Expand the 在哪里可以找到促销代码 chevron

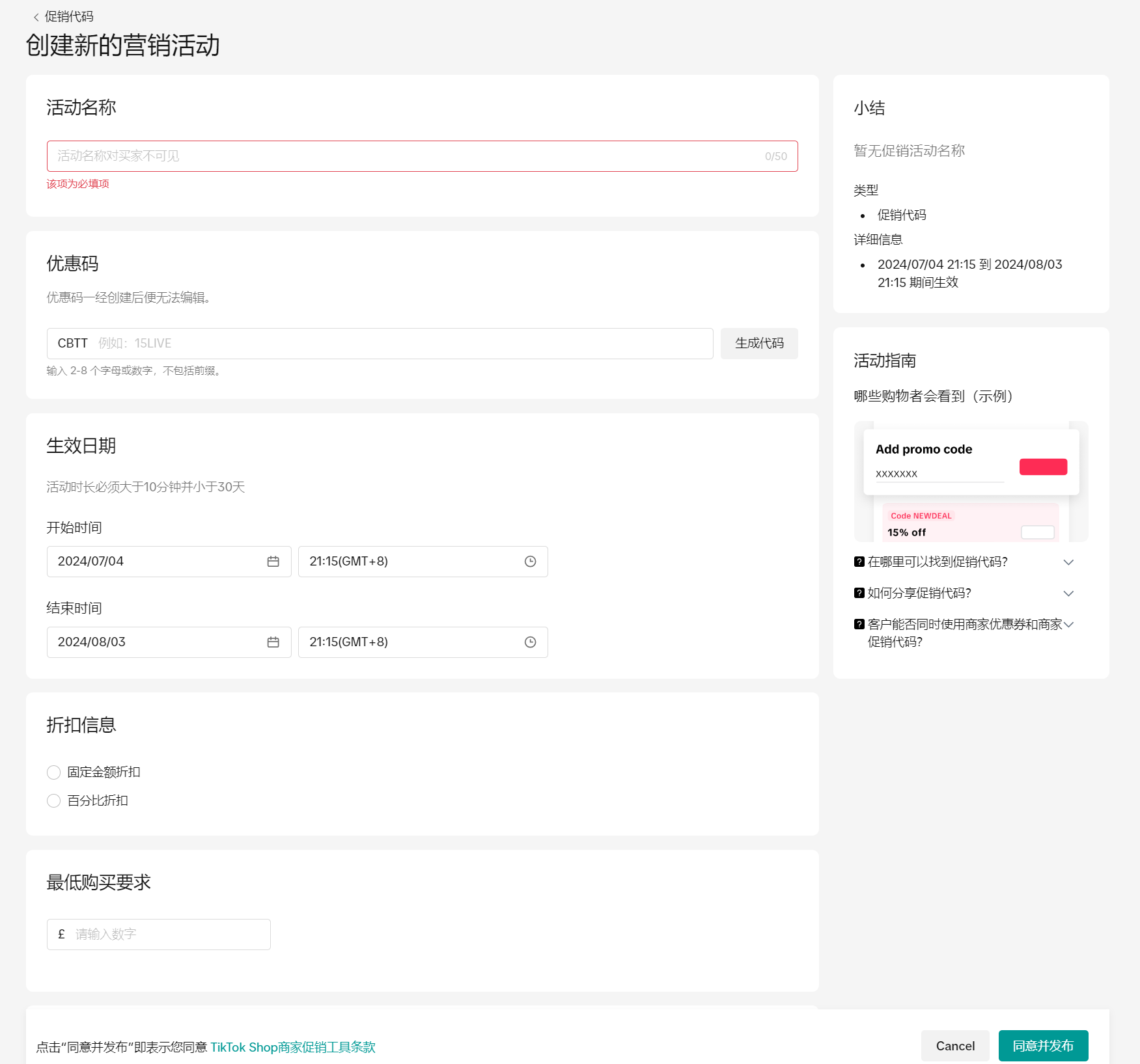[1068, 562]
